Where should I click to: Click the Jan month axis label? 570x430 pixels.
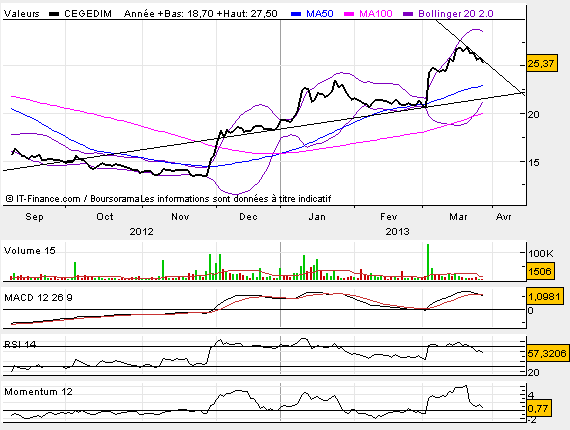pos(317,217)
